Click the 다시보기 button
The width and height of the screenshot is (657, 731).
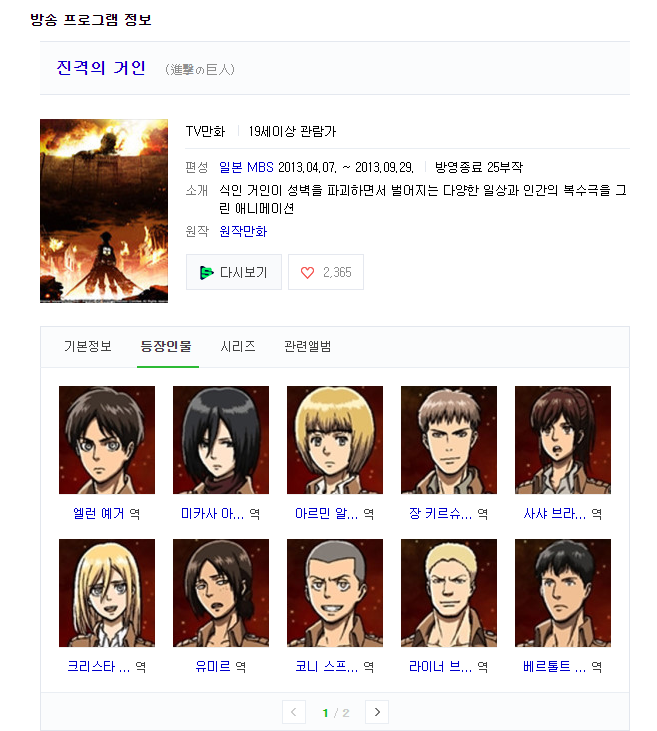(234, 272)
